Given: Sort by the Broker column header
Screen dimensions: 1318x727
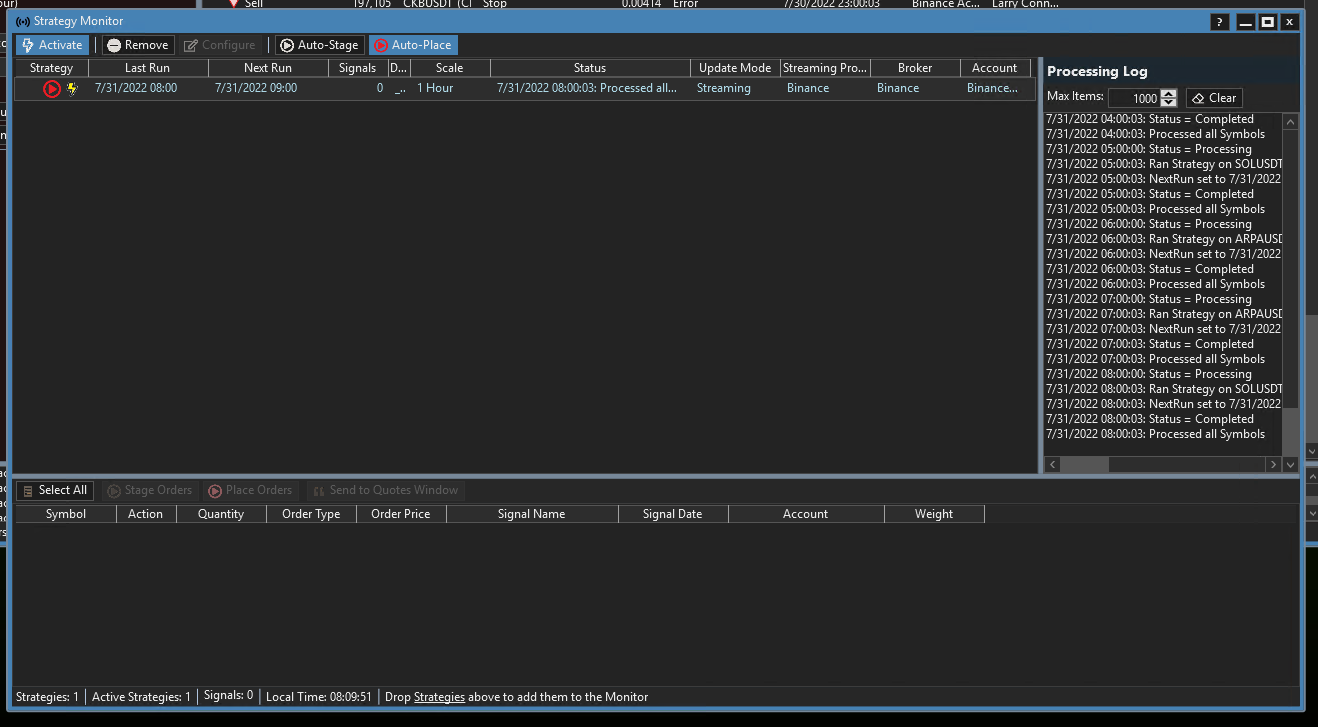Looking at the screenshot, I should (915, 68).
